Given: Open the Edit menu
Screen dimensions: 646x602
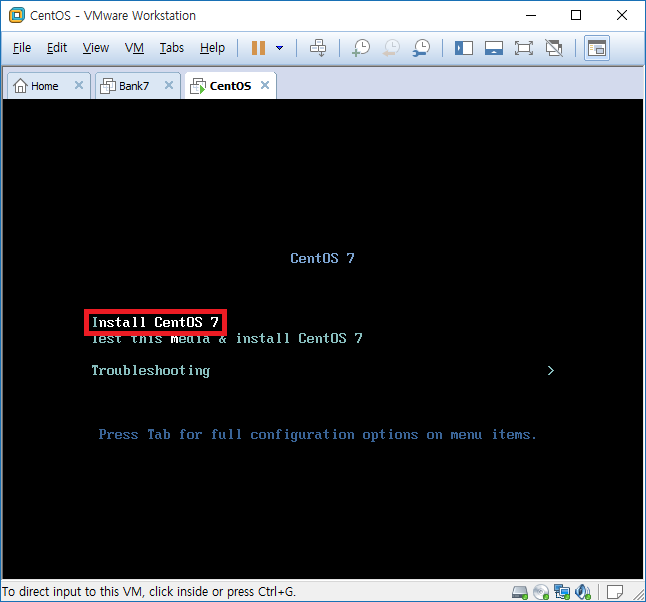Looking at the screenshot, I should 57,48.
